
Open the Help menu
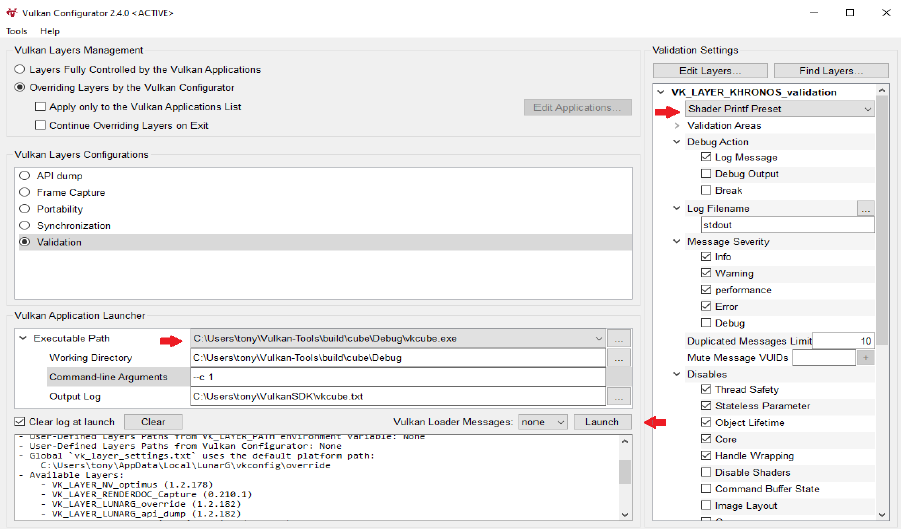click(50, 31)
